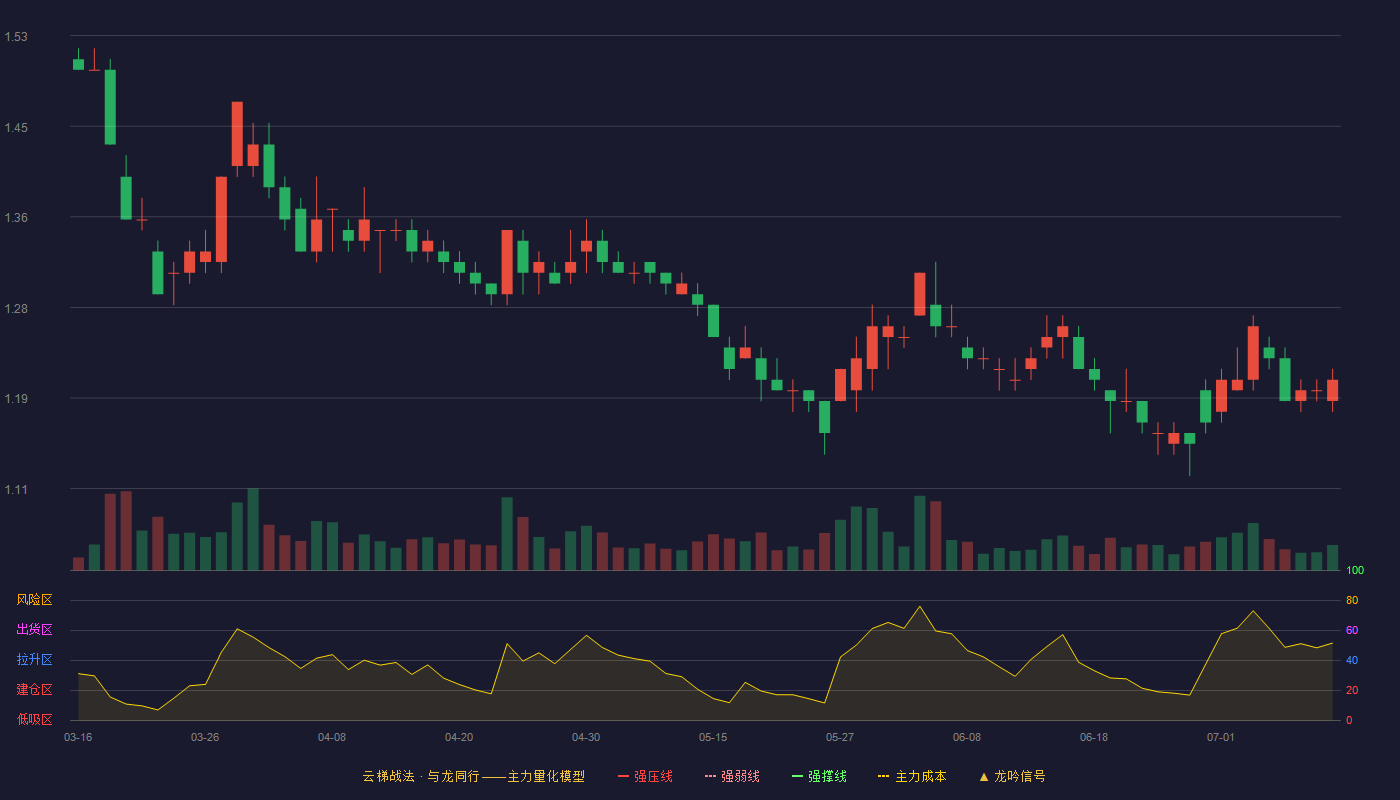Toggle the 强弱线 legend entry

[x=732, y=776]
